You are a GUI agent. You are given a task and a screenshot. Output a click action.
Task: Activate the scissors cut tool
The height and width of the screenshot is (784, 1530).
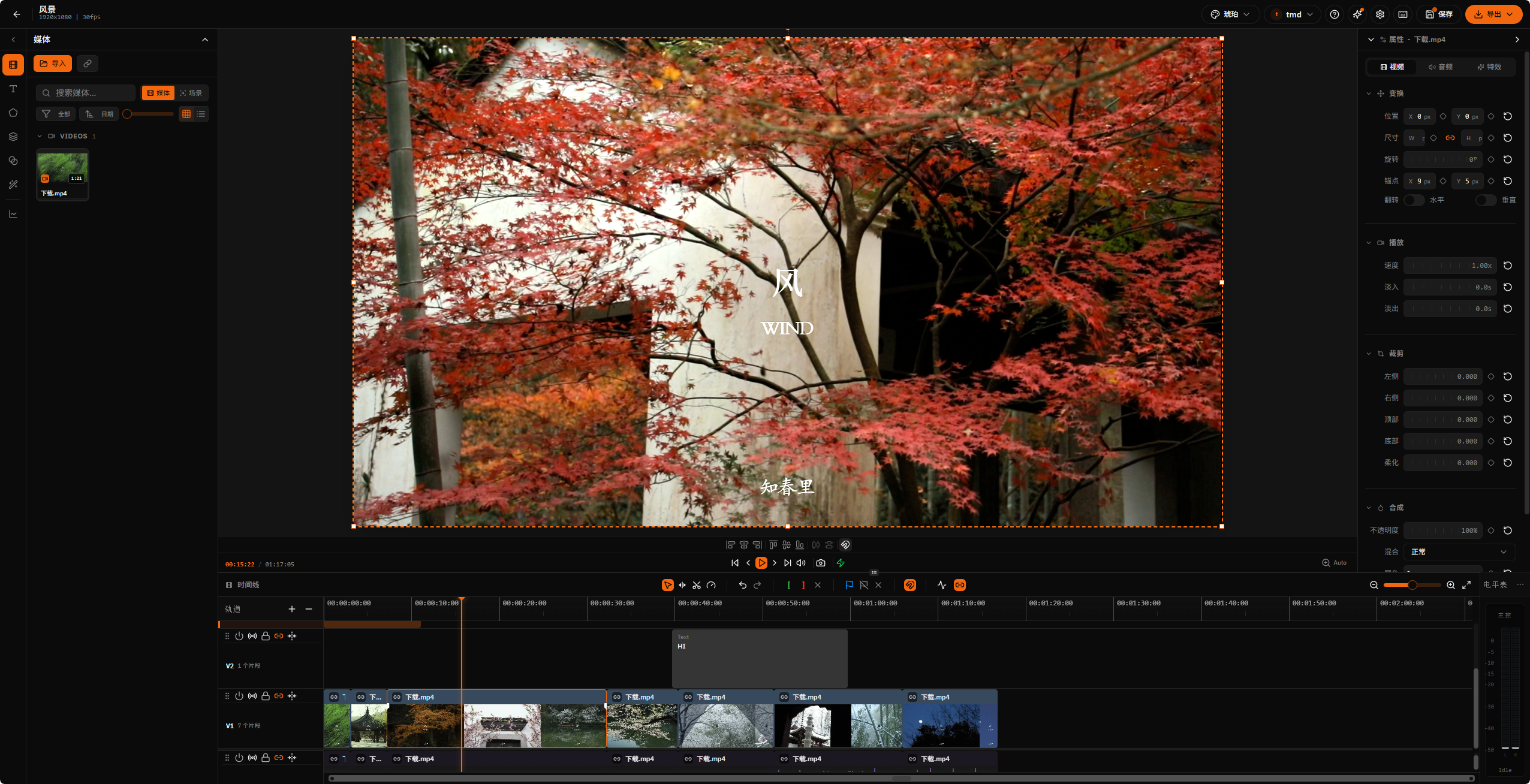(697, 585)
